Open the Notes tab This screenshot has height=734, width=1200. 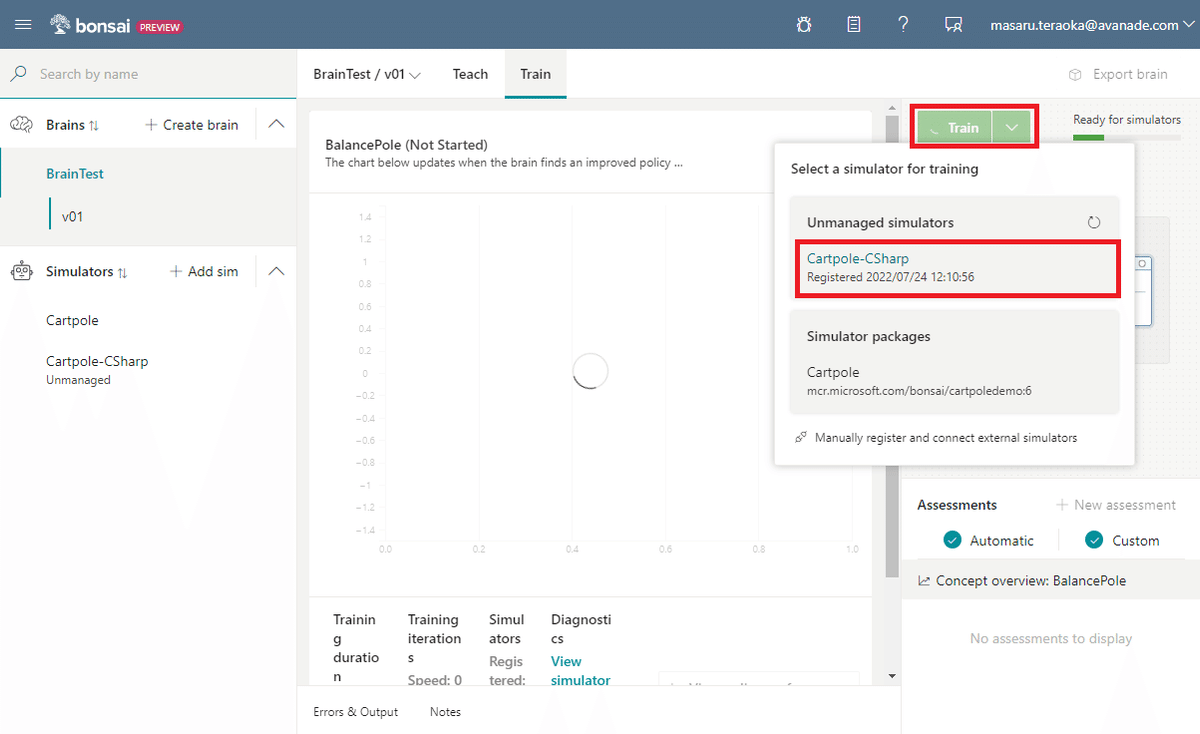click(445, 712)
